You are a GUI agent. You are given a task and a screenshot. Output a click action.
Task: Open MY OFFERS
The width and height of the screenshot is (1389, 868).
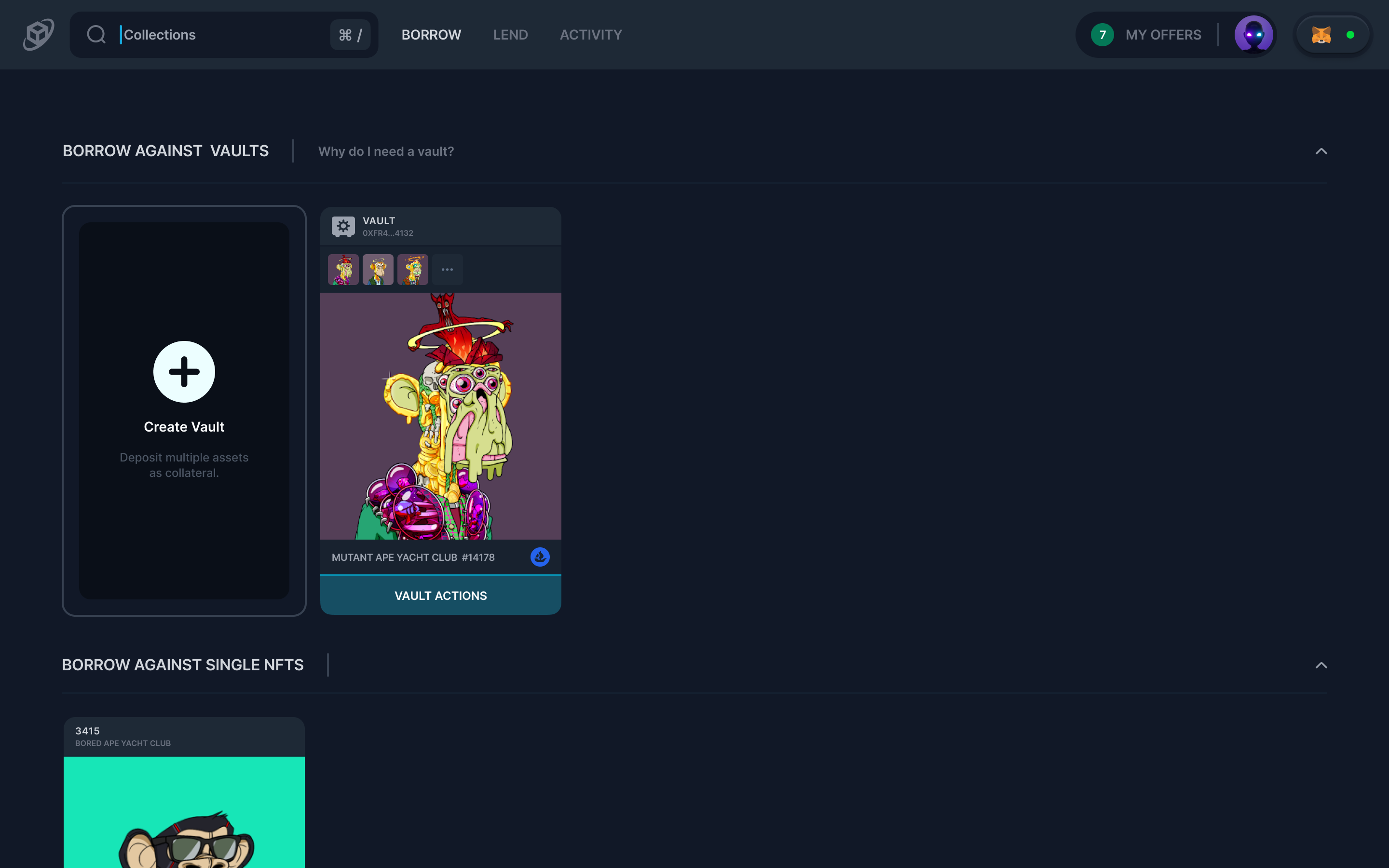[1163, 35]
